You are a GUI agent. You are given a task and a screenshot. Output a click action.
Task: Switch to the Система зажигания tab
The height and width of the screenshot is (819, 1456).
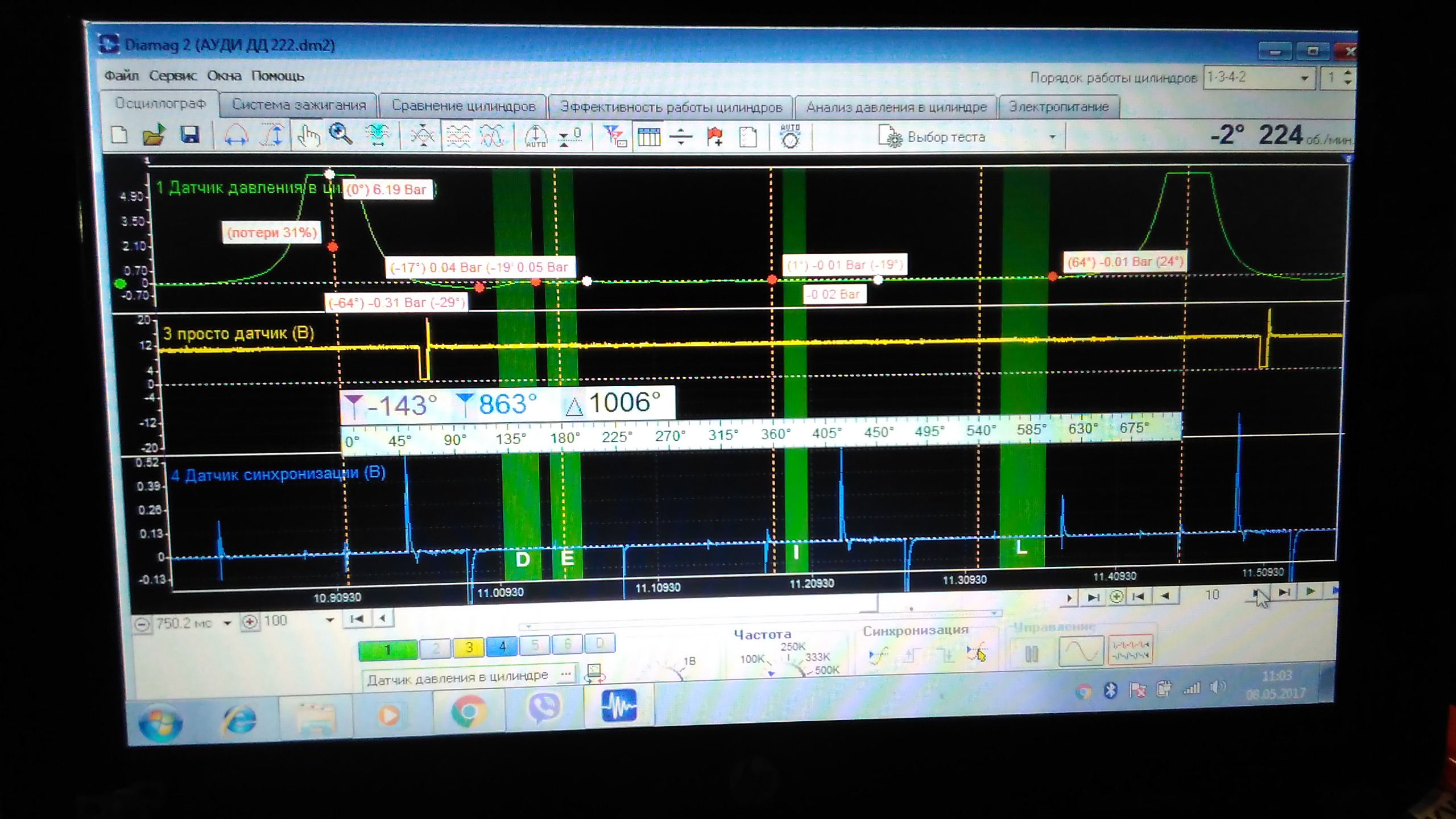point(299,105)
